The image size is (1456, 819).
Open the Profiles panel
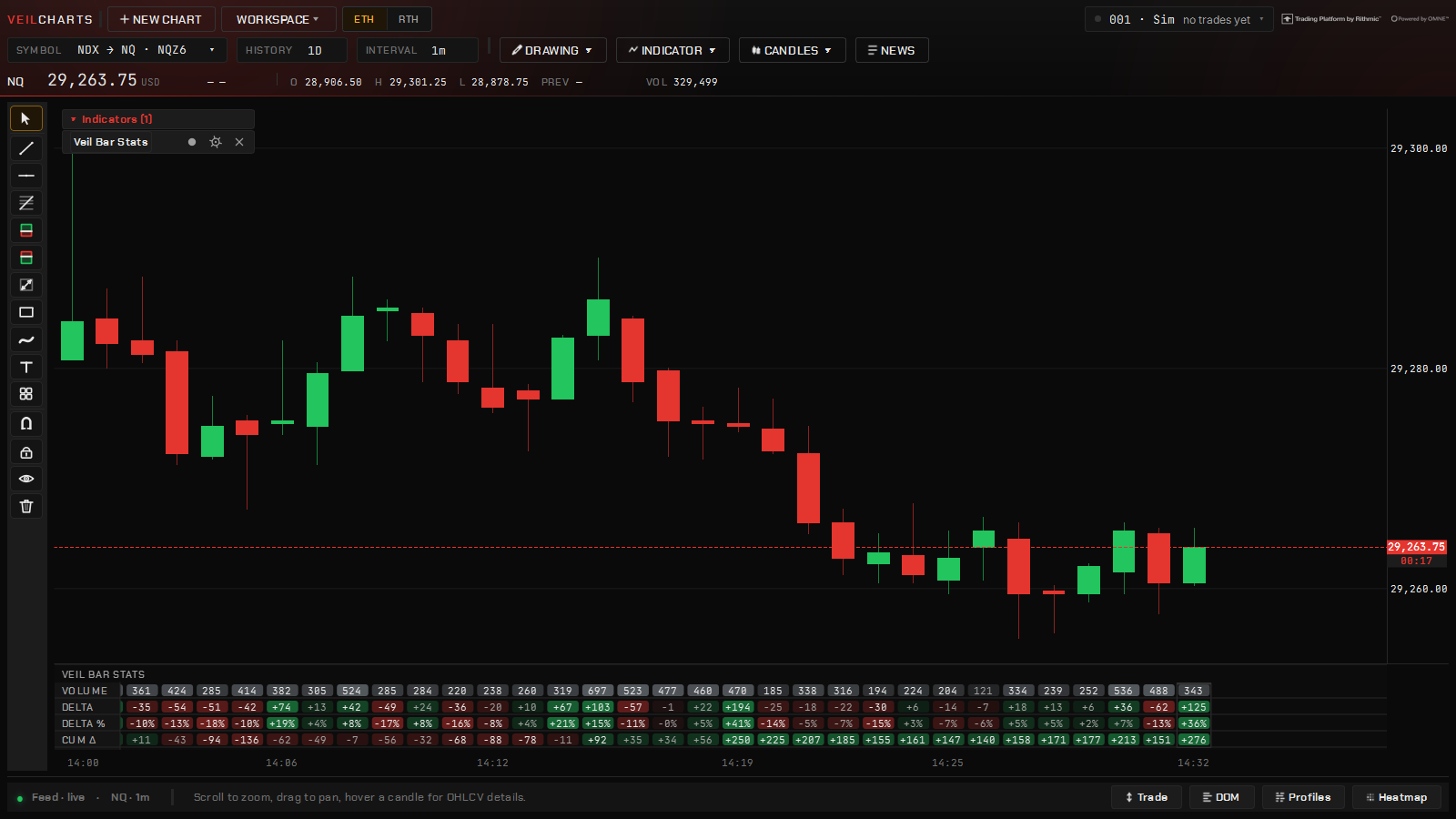[1303, 797]
